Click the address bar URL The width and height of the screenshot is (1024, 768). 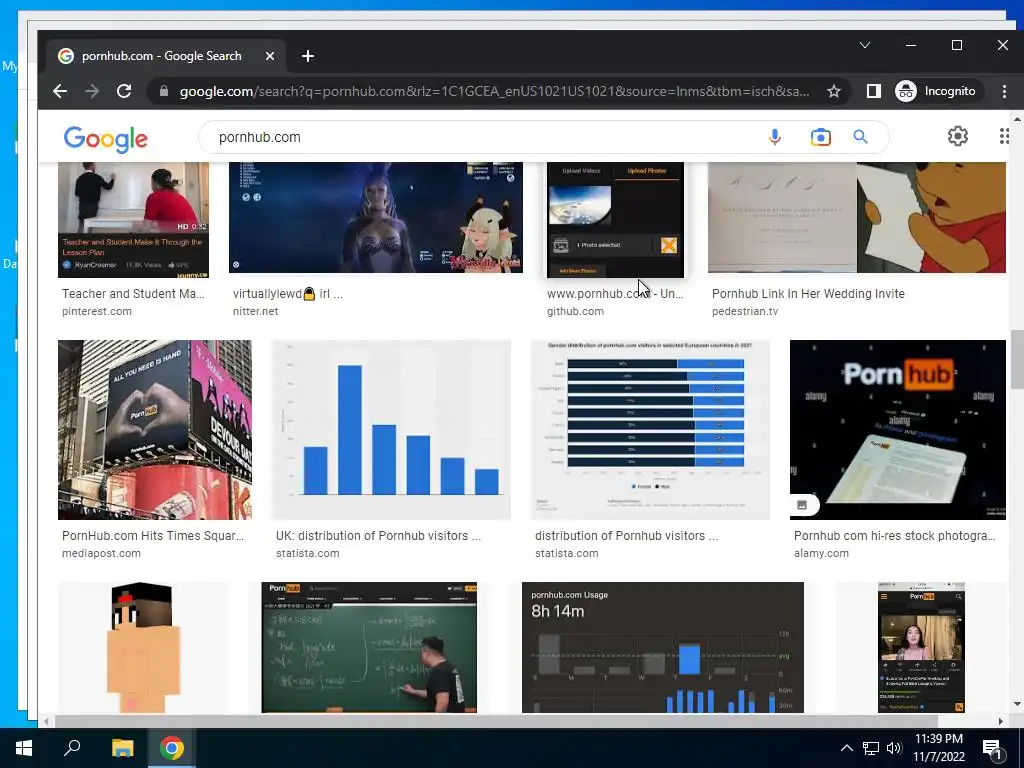click(x=494, y=91)
